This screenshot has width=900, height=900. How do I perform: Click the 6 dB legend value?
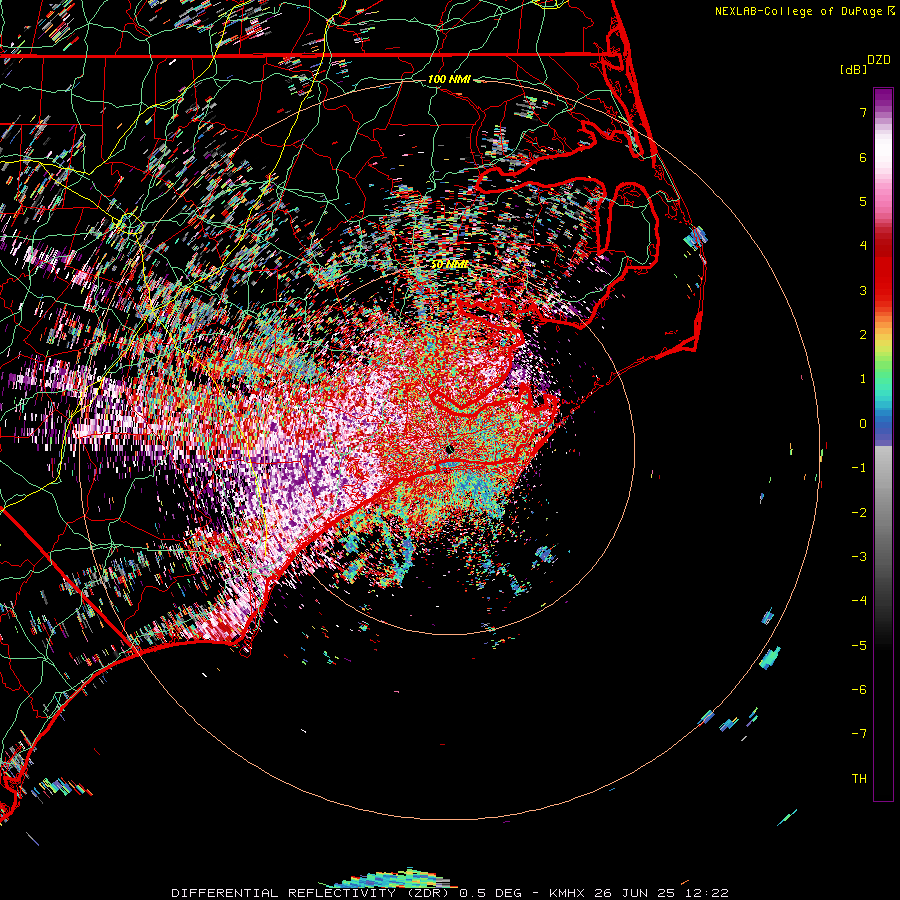(863, 157)
